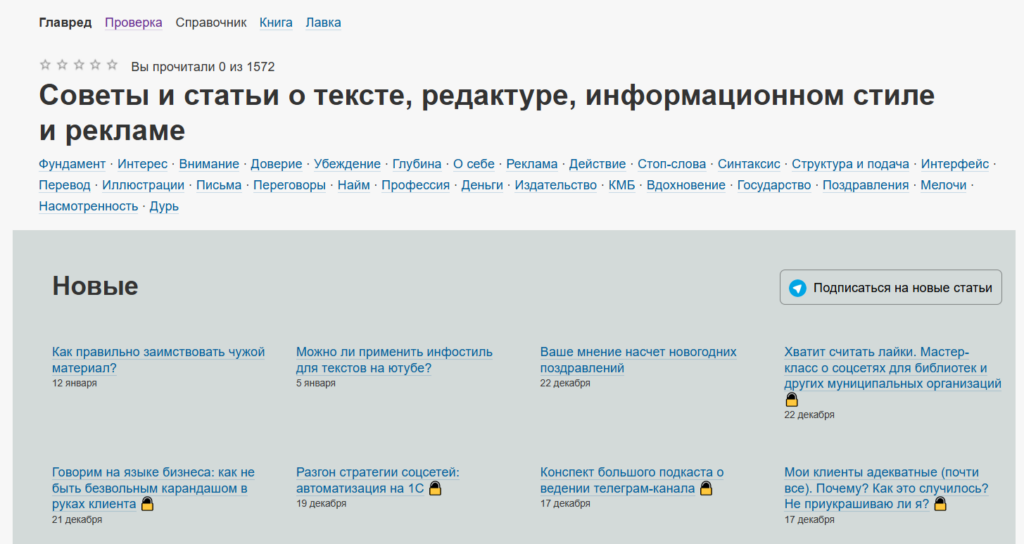Select the Насмотренность topic
Screen dimensions: 1024x544
[88, 206]
